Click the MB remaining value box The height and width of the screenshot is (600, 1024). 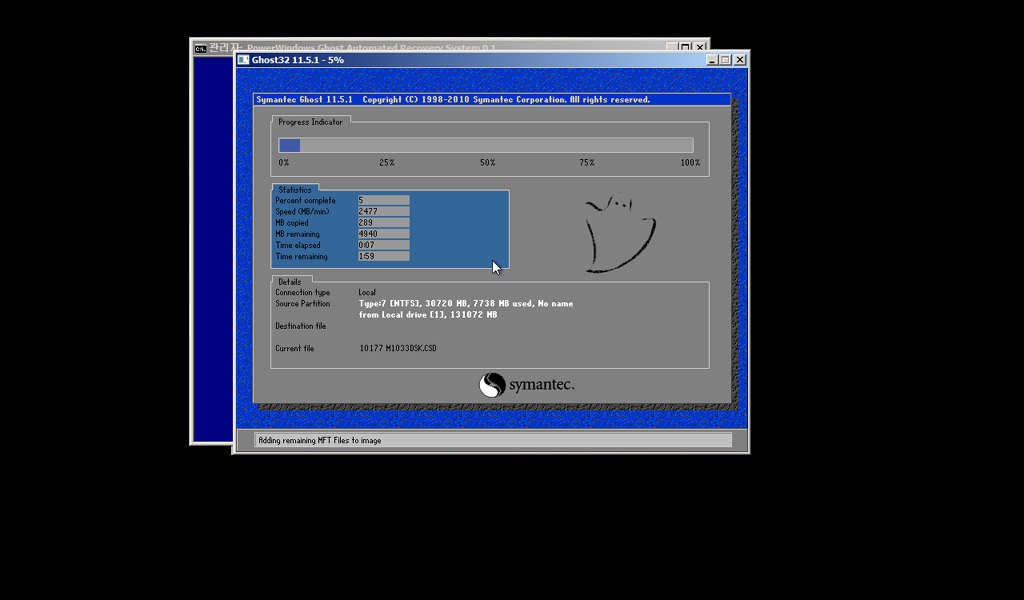(x=383, y=234)
